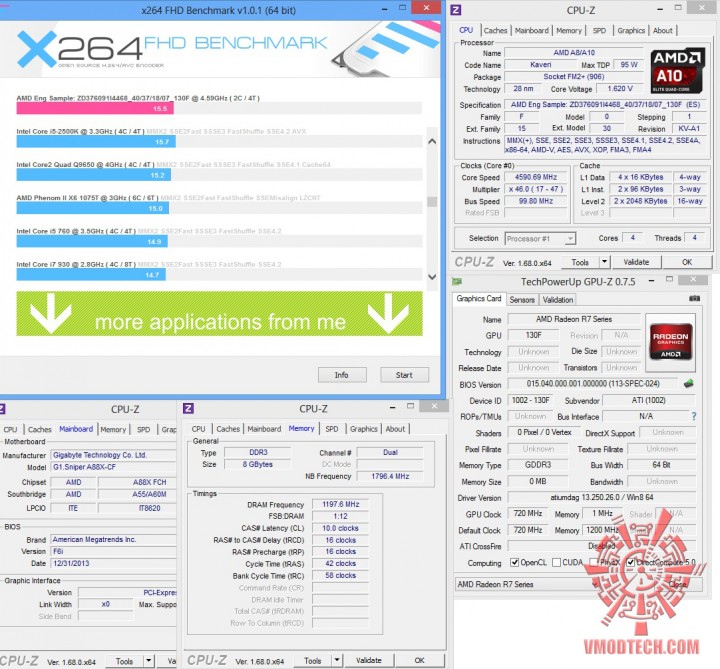Screen dimensions: 720x669
Task: Open About tab in CPU-Z Memory window
Action: (395, 429)
